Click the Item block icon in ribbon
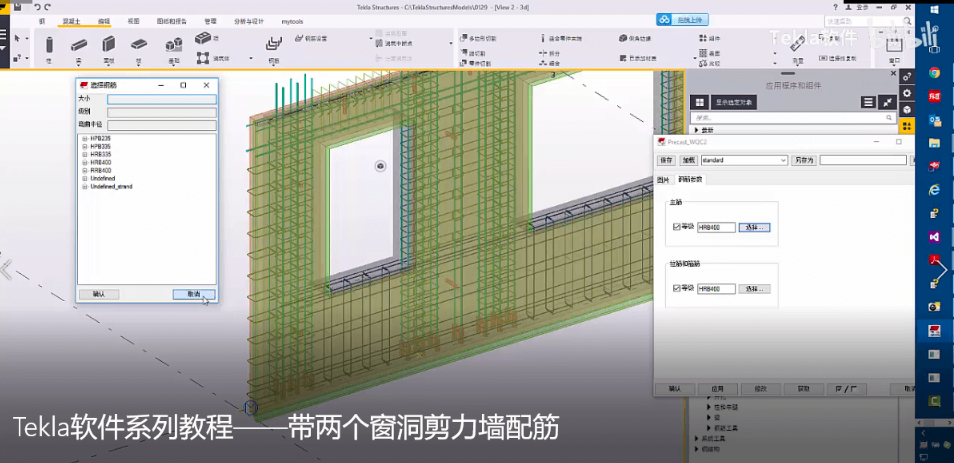This screenshot has height=463, width=954. coord(203,38)
